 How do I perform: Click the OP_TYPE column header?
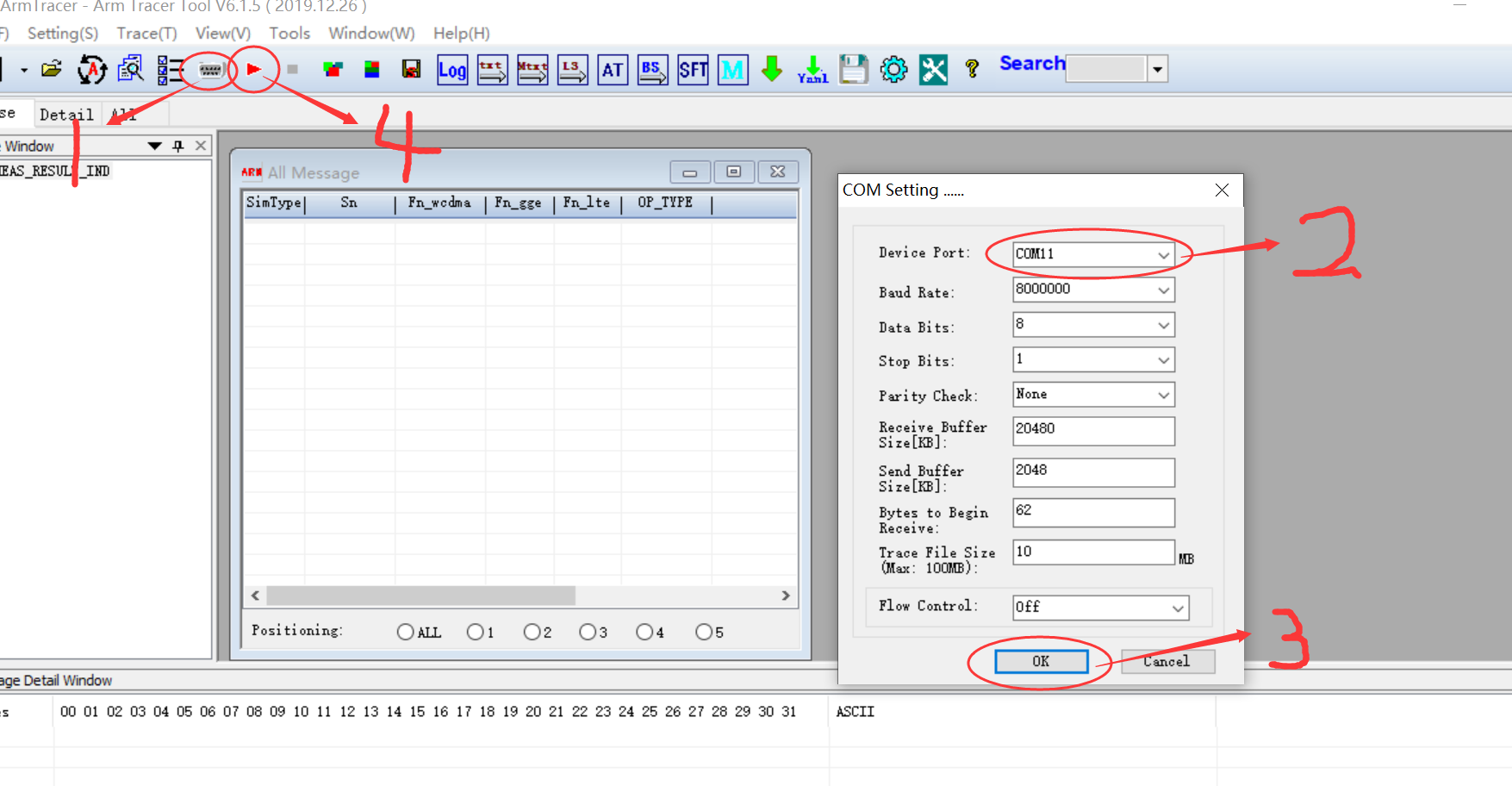[x=665, y=203]
